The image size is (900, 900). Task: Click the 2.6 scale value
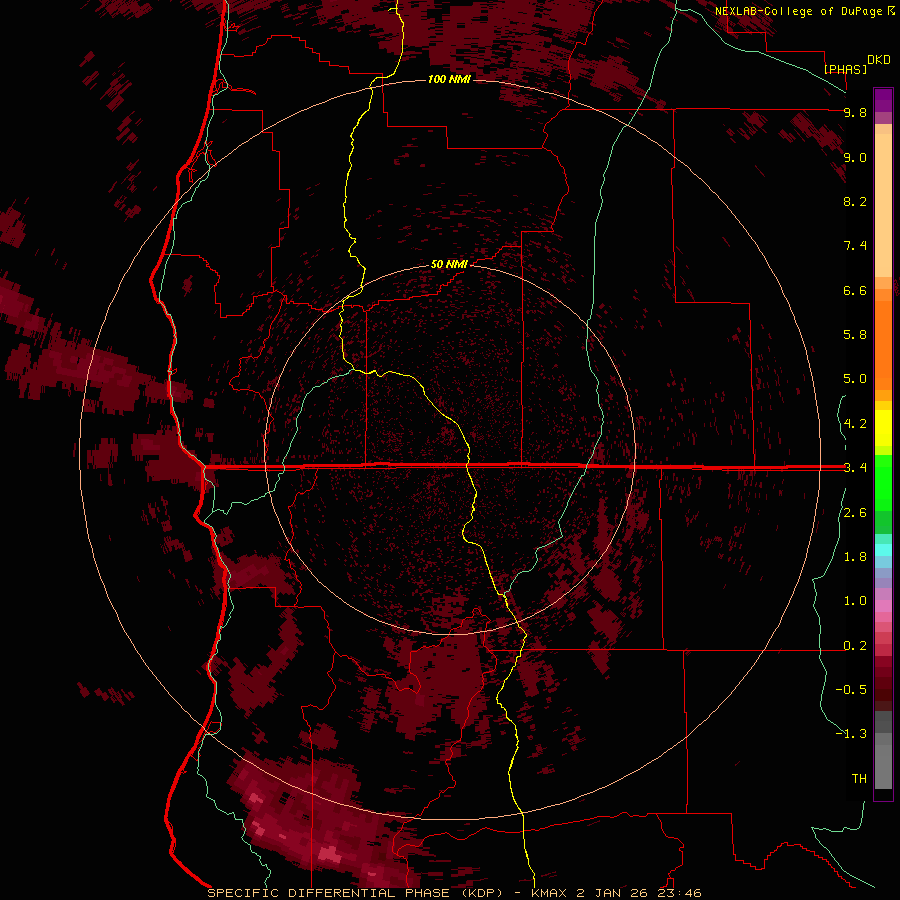[855, 513]
